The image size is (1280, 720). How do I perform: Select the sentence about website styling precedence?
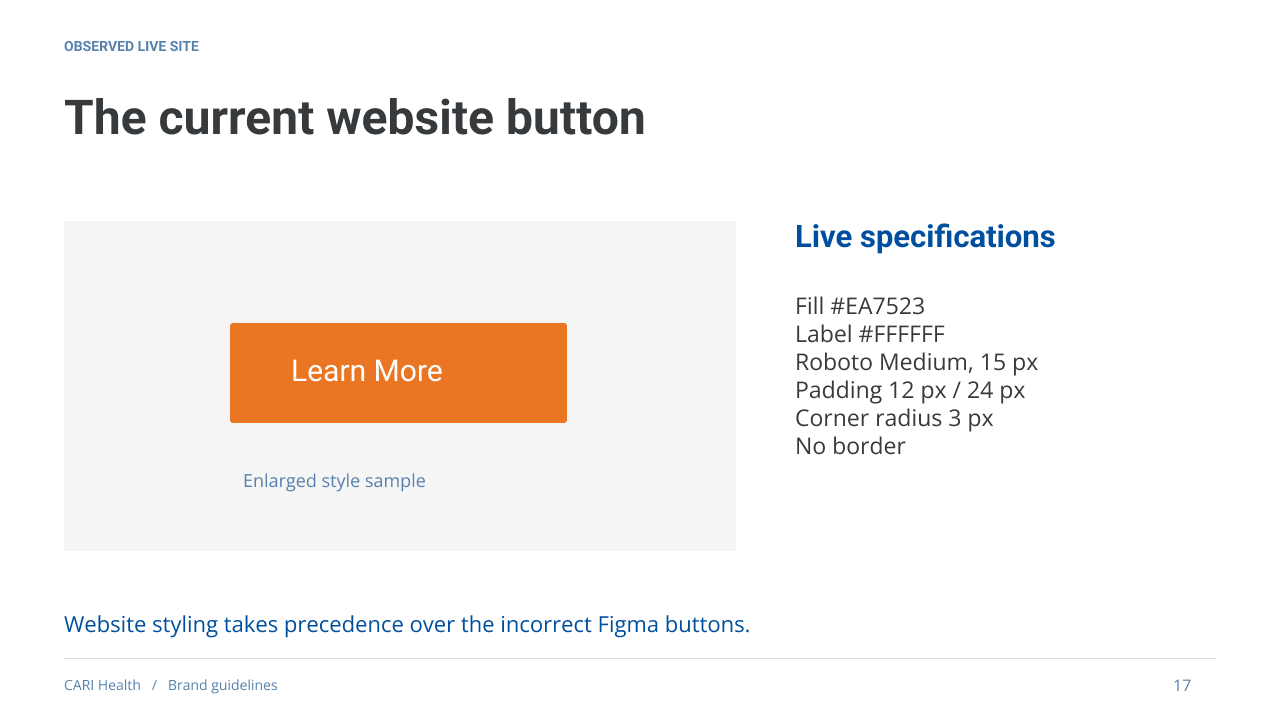[x=407, y=625]
